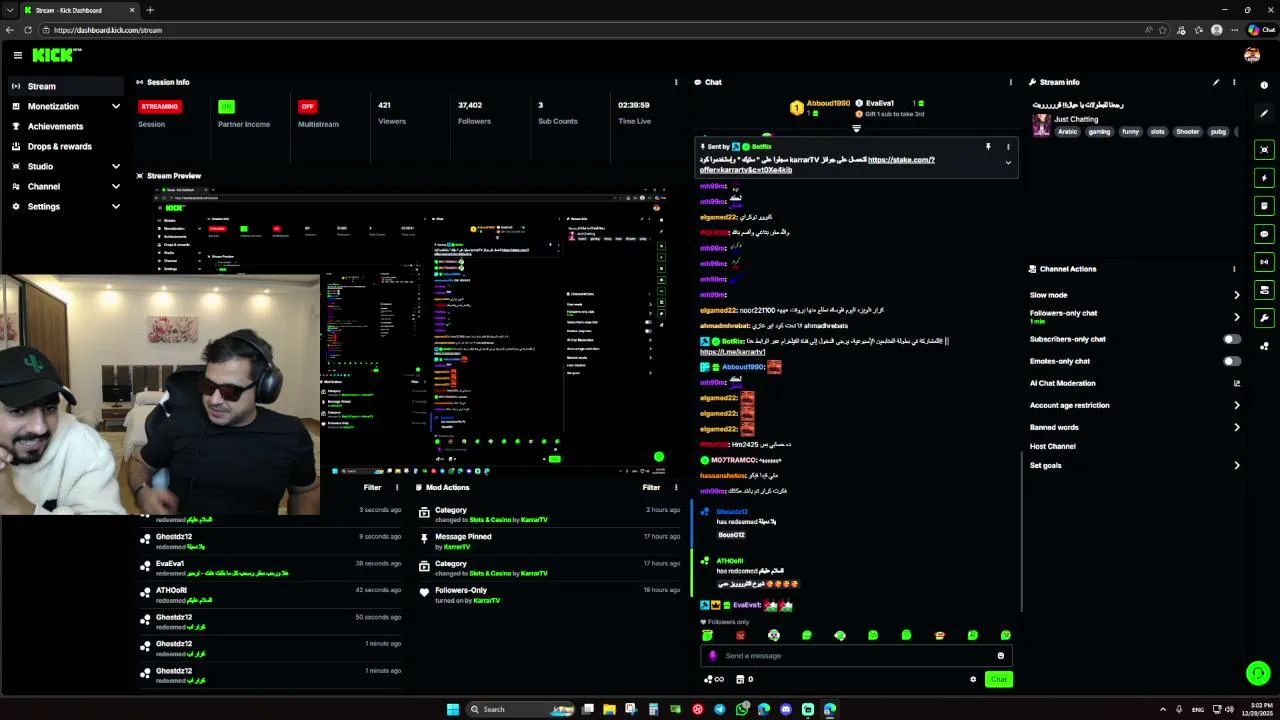Open Channel Actions three-dot menu
Viewport: 1280px width, 720px height.
click(x=1234, y=269)
